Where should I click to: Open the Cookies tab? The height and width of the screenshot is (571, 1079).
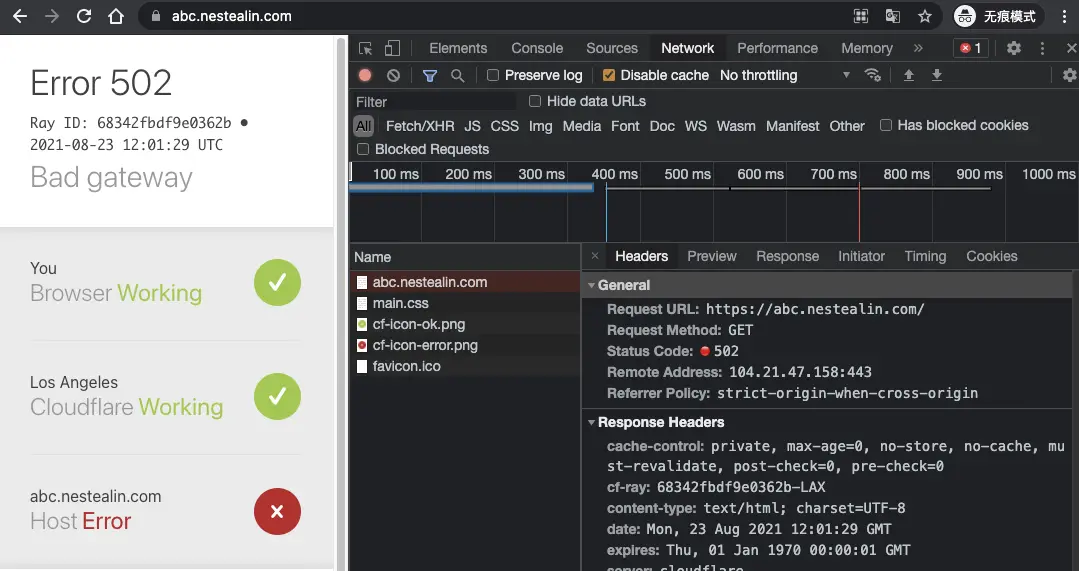pos(992,256)
